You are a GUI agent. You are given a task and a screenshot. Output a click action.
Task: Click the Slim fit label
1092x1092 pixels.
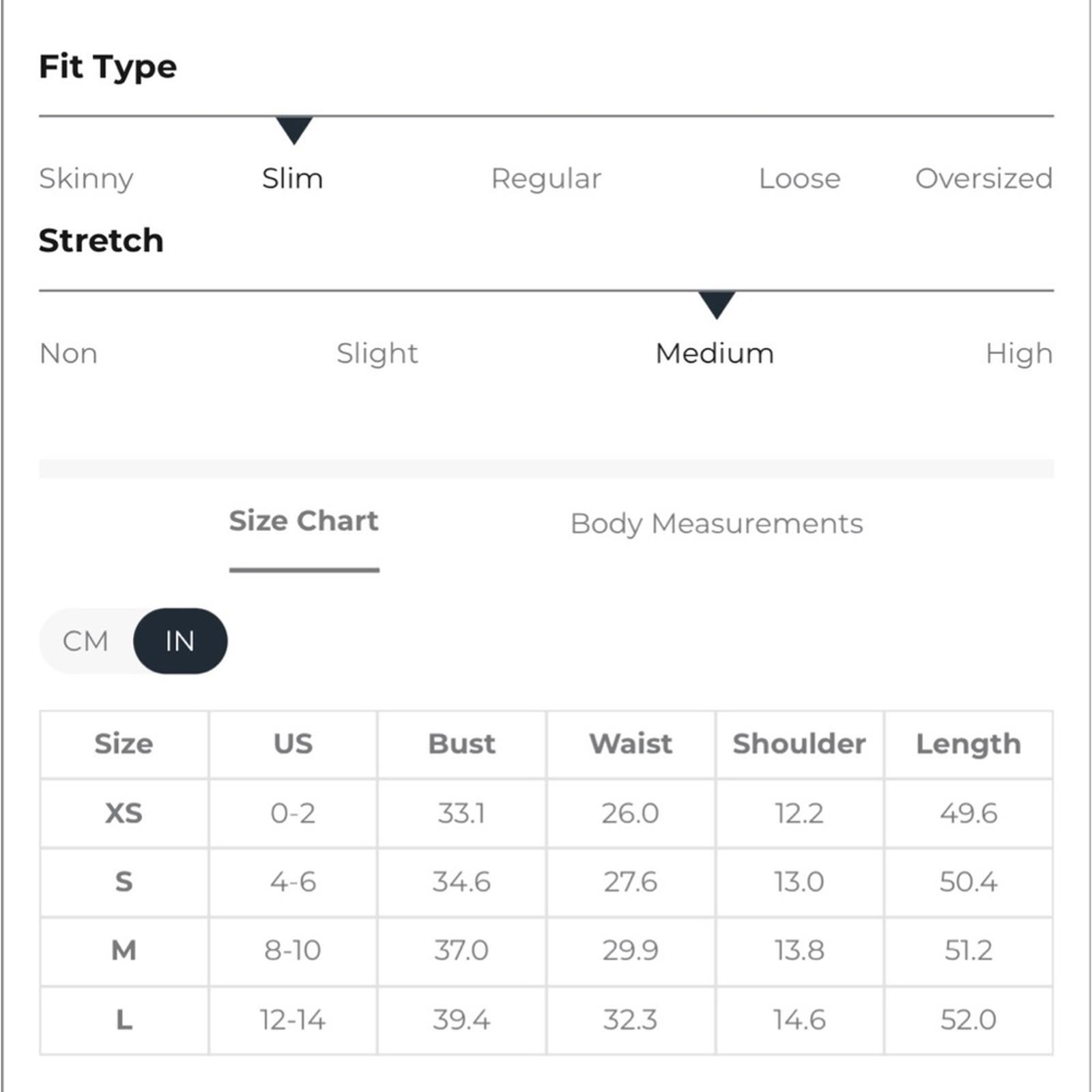pyautogui.click(x=293, y=179)
